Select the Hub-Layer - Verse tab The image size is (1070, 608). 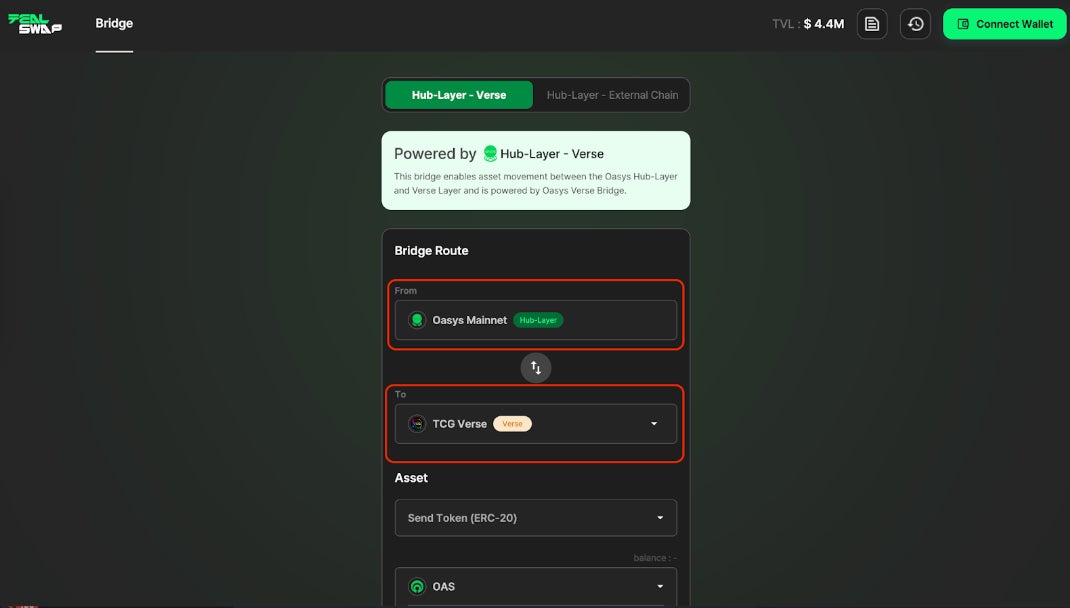459,95
